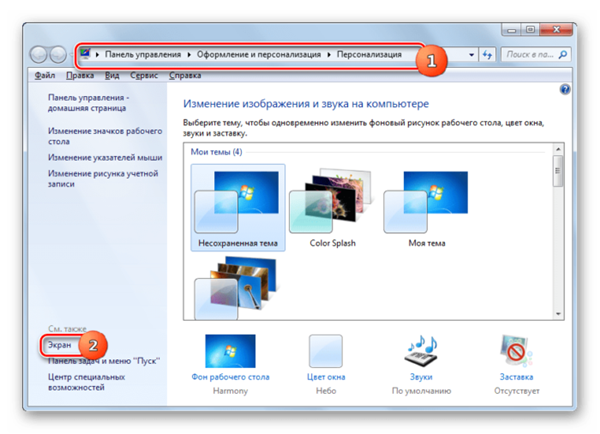
Task: Click the Control Panel icon in address bar
Action: tap(85, 54)
